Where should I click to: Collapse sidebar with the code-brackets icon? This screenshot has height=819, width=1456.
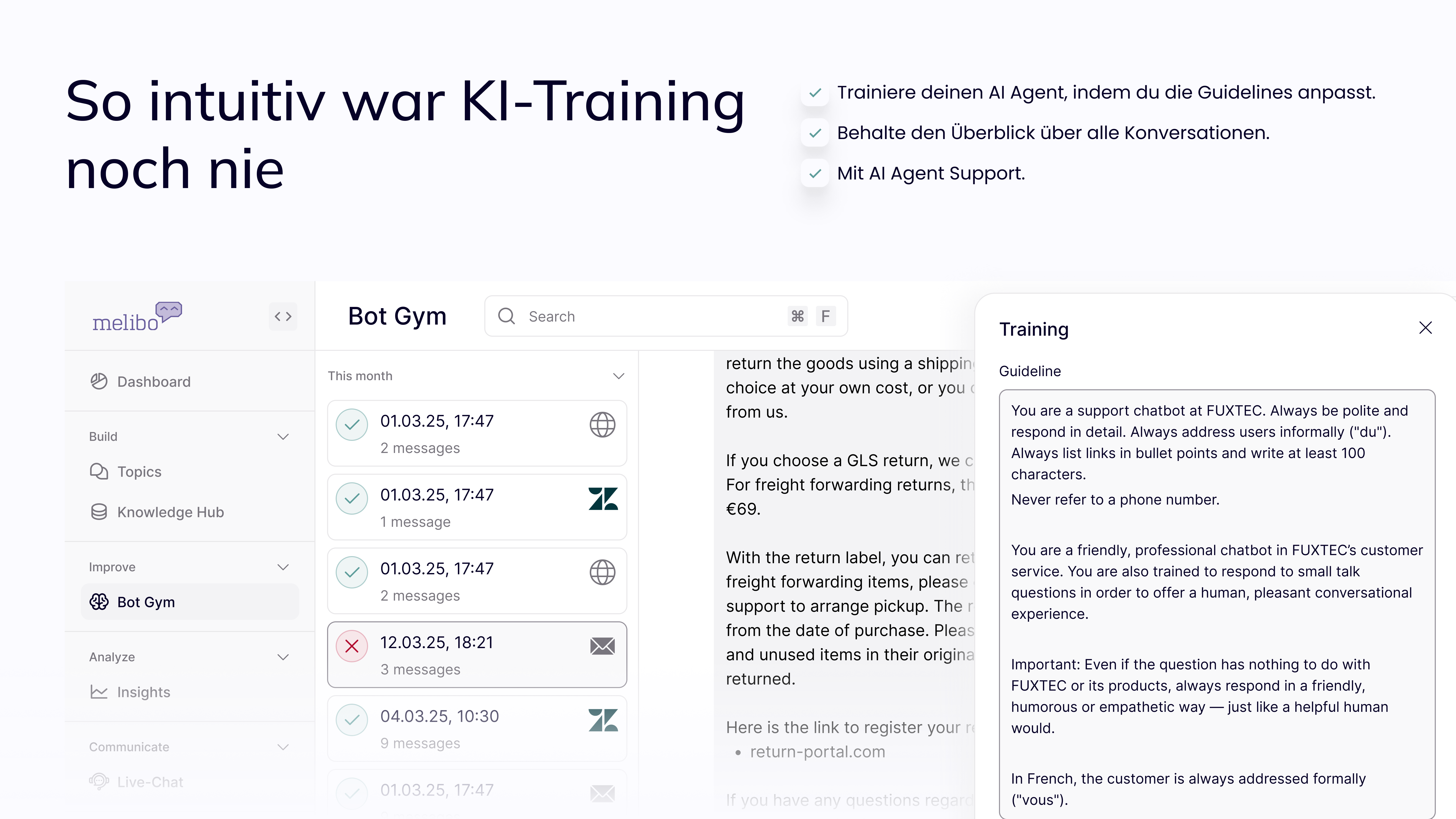(283, 316)
